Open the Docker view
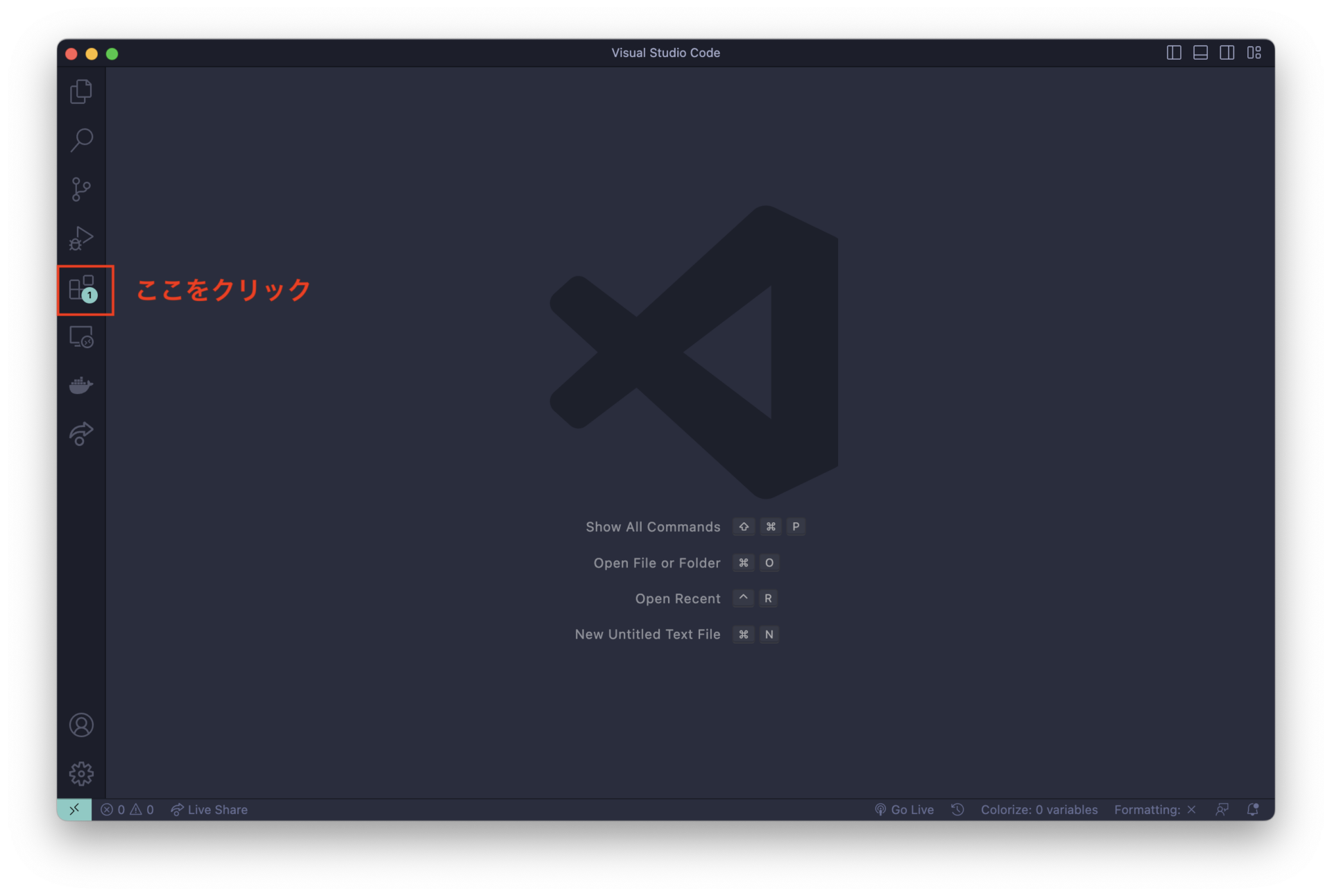Screen dimensions: 1332x896 point(81,386)
